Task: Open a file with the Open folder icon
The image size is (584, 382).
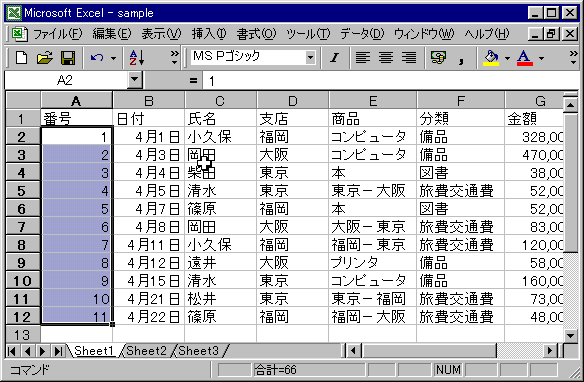Action: coord(45,58)
